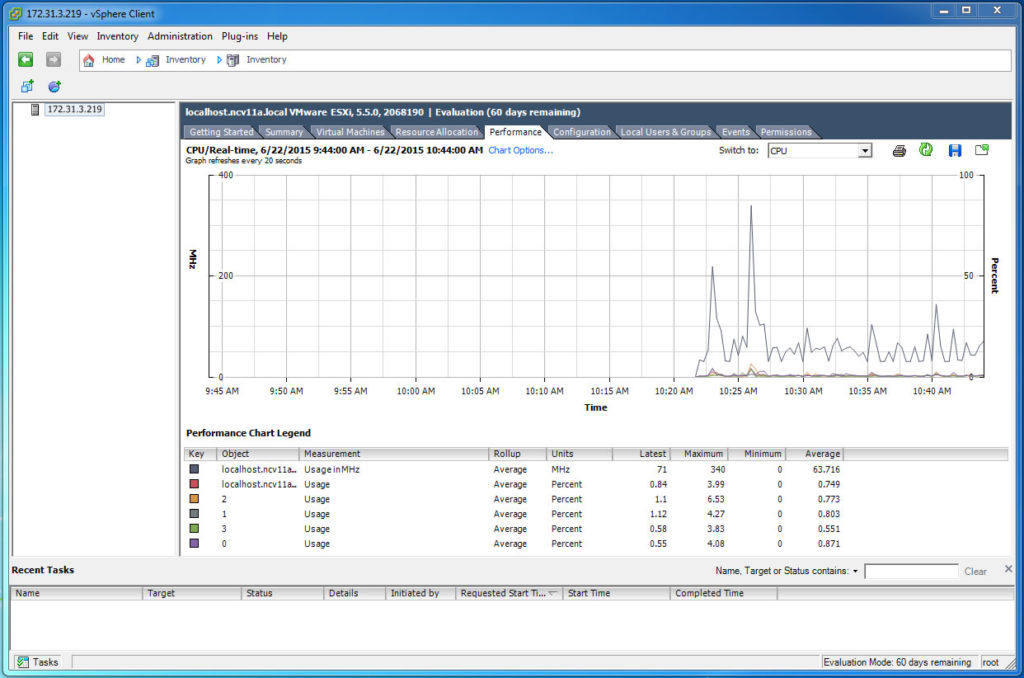The width and height of the screenshot is (1024, 678).
Task: Open Chart Options link
Action: [520, 150]
